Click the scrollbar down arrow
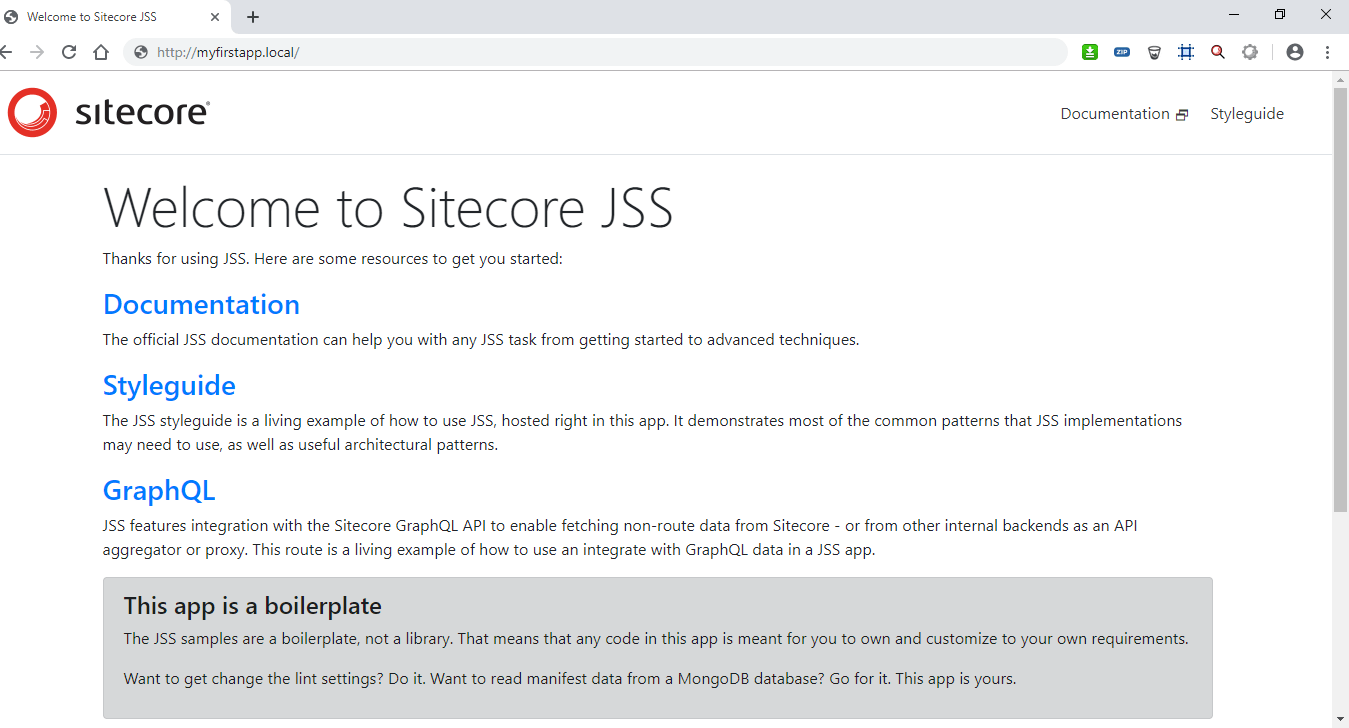Image resolution: width=1349 pixels, height=728 pixels. 1341,719
